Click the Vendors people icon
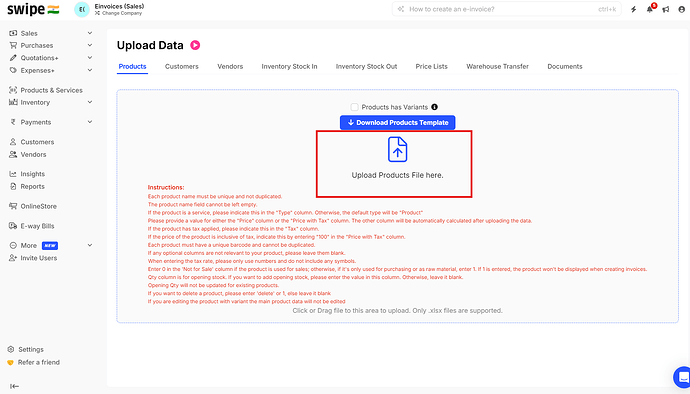Viewport: 690px width, 394px height. coord(13,154)
